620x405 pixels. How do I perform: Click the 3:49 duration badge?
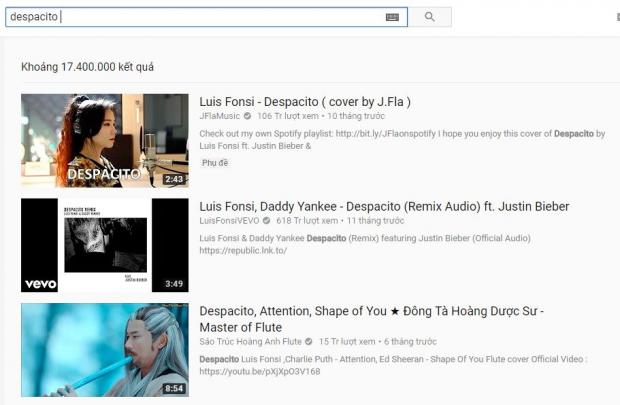point(173,284)
